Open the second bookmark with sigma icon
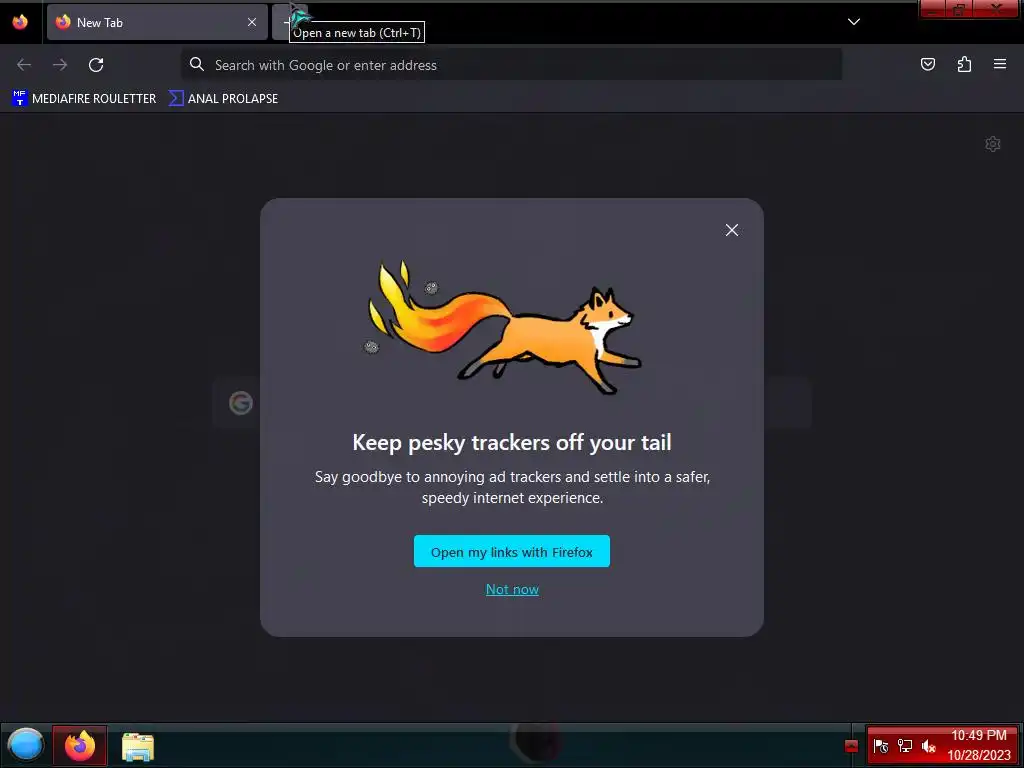 click(x=223, y=99)
